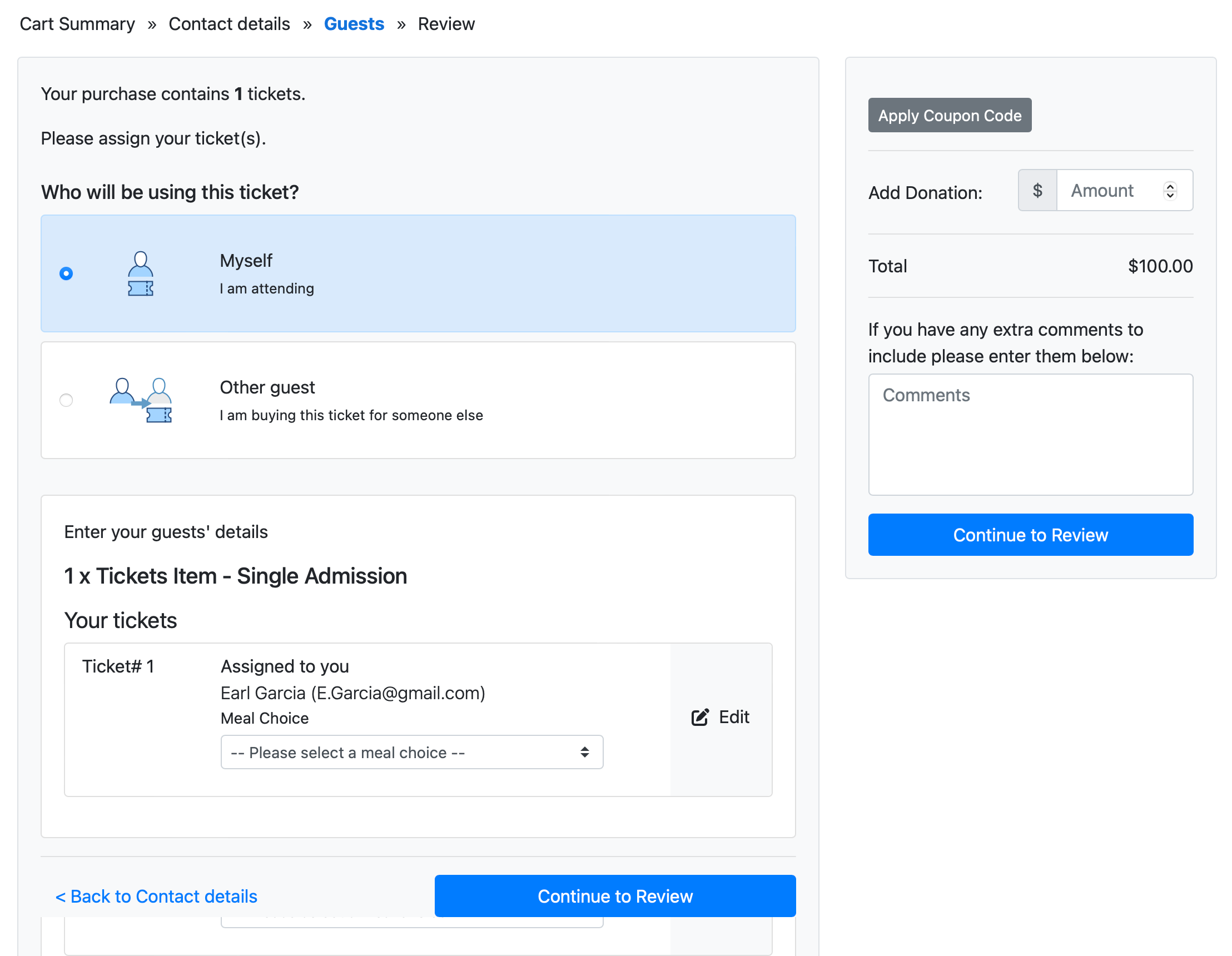This screenshot has height=956, width=1232.
Task: Go to Cart Summary breadcrumb step
Action: pos(77,24)
